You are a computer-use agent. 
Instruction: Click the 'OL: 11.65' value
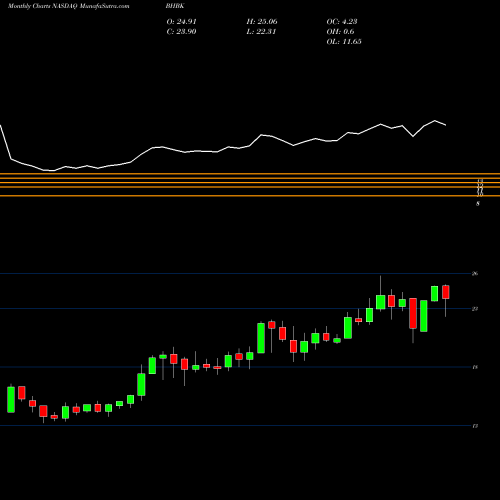point(344,42)
